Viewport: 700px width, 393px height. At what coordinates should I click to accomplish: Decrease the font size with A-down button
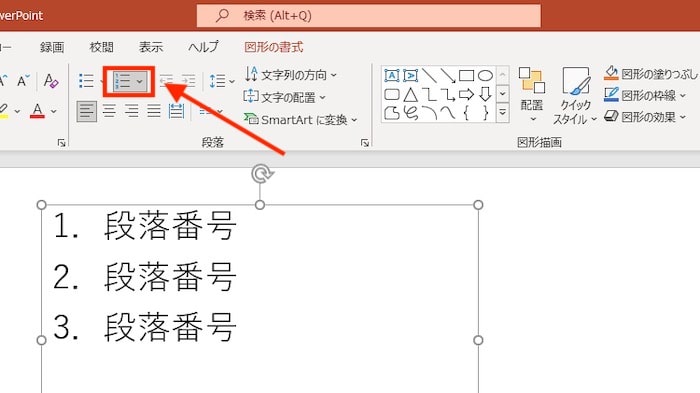tap(23, 81)
